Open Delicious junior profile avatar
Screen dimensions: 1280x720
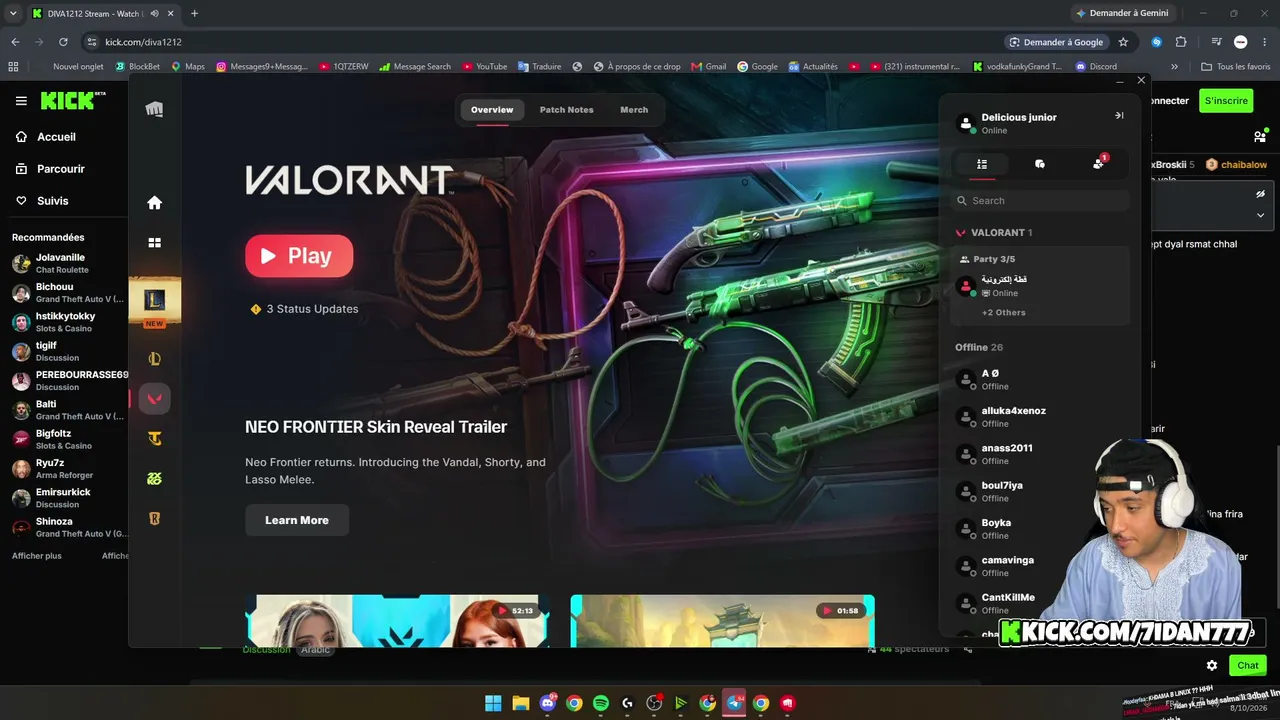click(x=966, y=123)
